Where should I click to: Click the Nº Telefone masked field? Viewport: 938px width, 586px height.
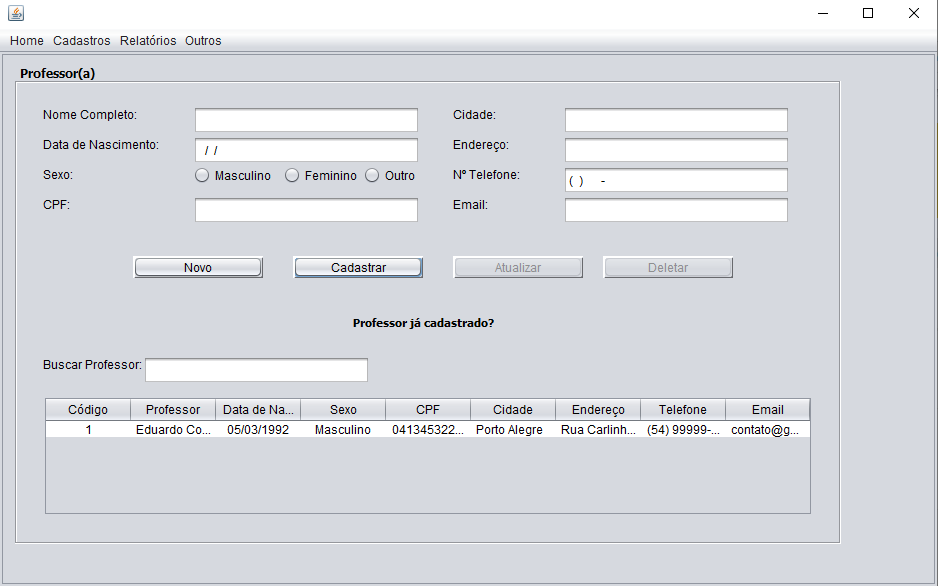[677, 180]
